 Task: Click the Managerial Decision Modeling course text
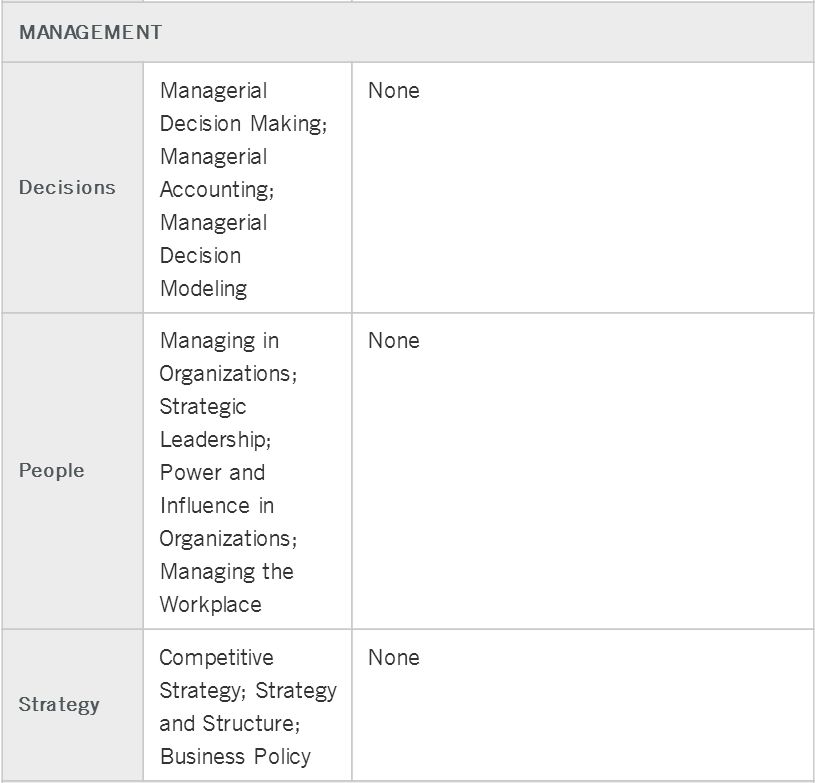coord(213,255)
